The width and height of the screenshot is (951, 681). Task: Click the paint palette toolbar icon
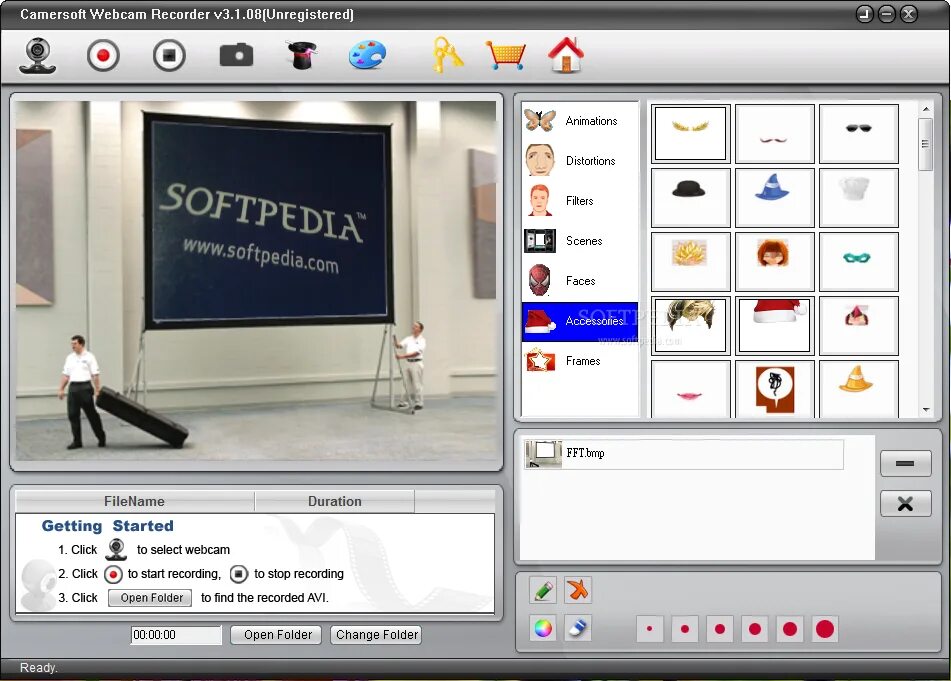(x=367, y=55)
